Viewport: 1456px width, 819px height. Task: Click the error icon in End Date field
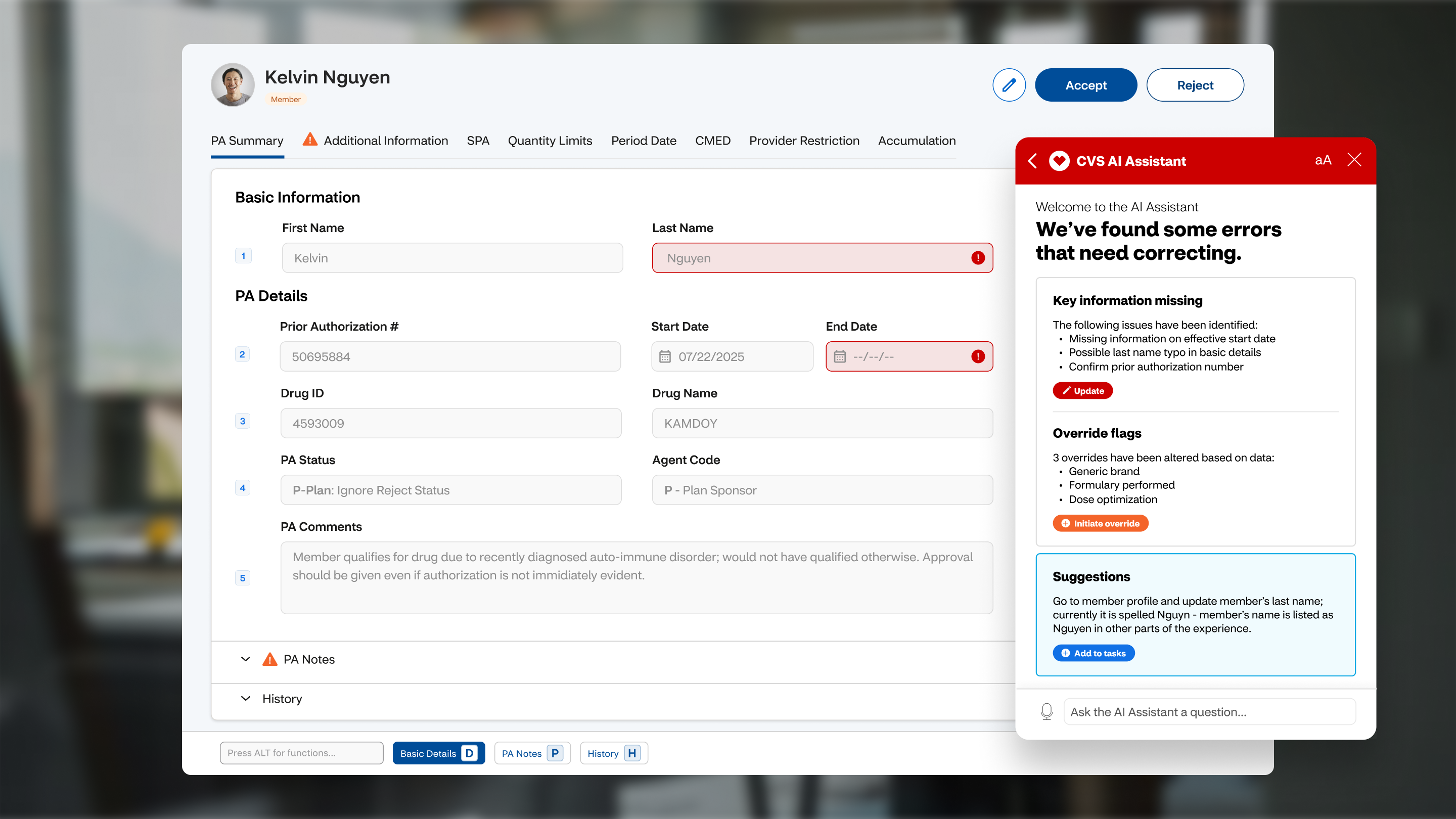click(x=978, y=356)
